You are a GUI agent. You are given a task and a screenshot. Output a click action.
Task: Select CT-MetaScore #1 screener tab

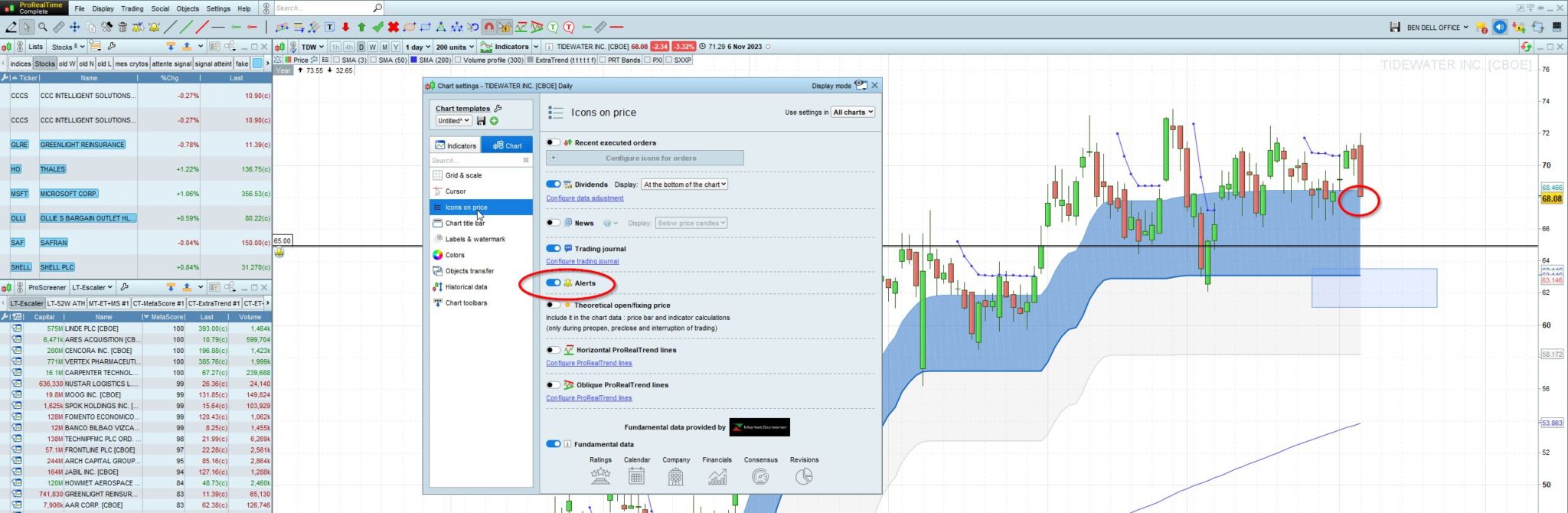(158, 303)
